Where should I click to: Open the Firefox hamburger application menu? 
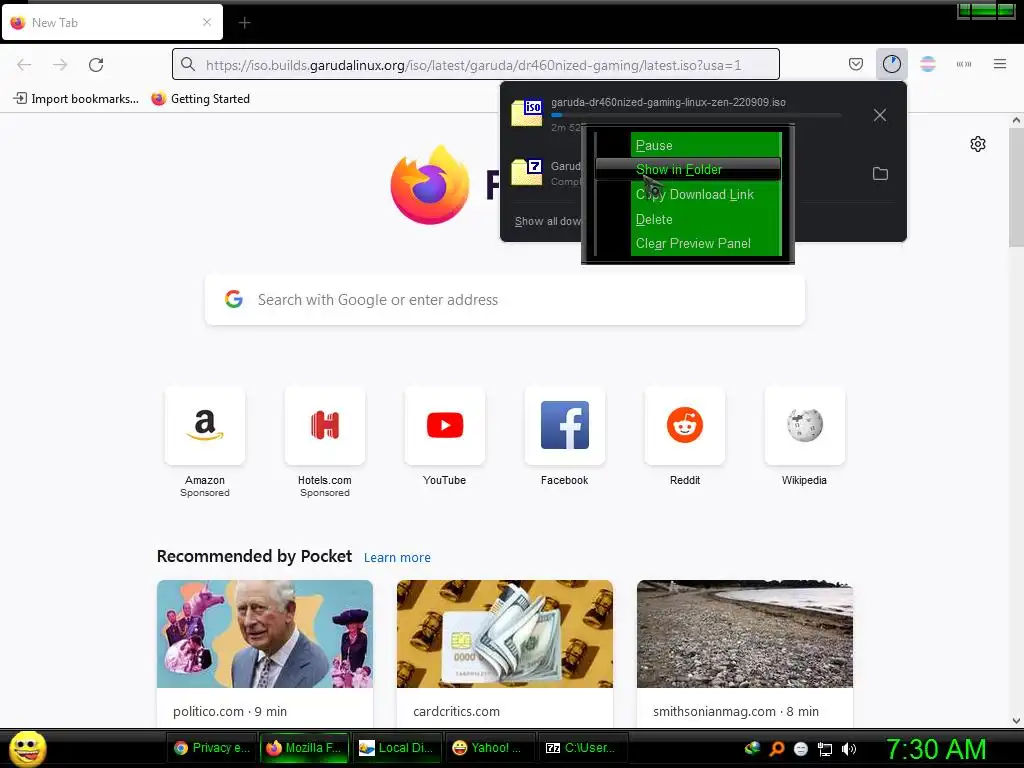[1000, 64]
